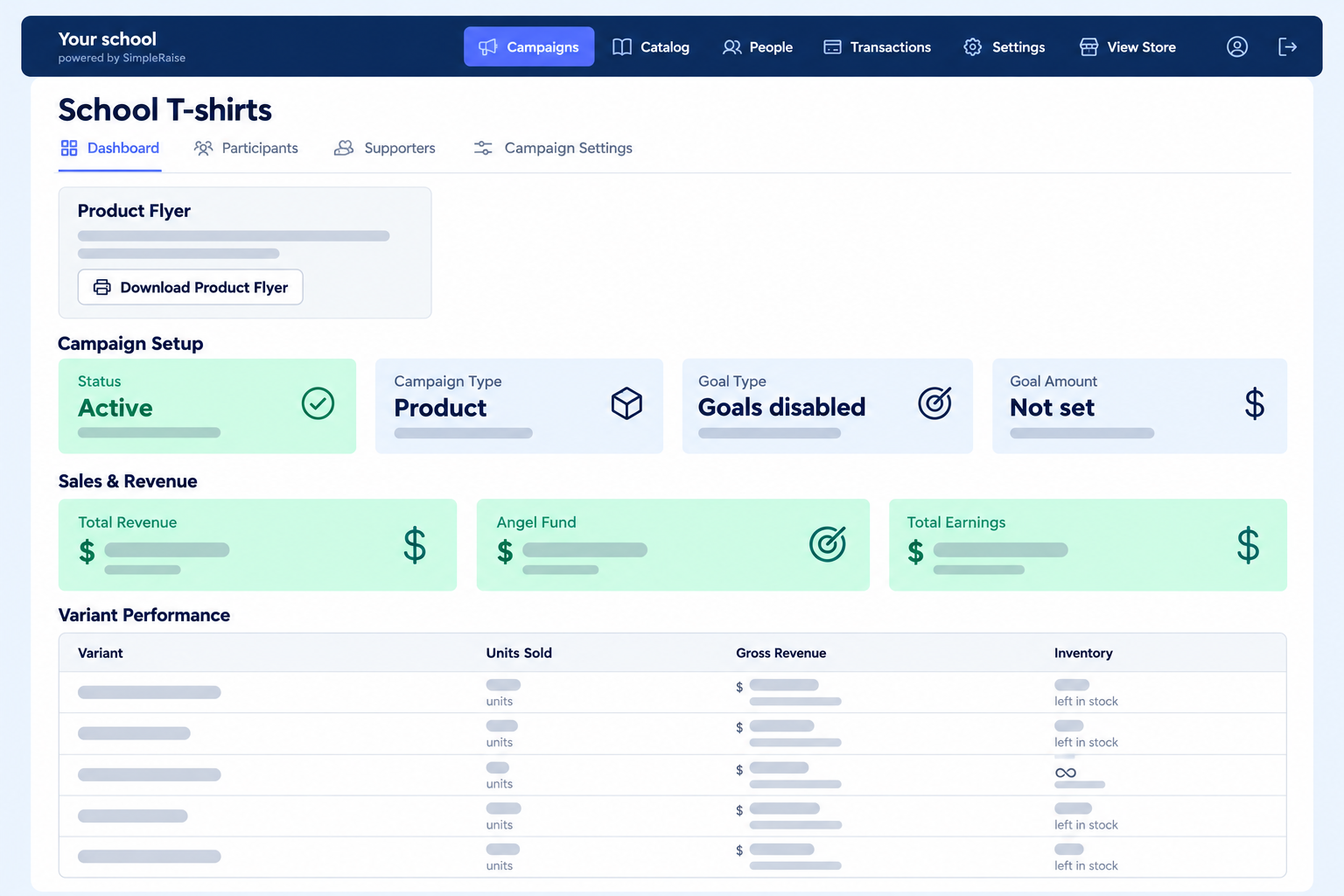Click the Dashboard grid icon
1344x896 pixels.
[69, 148]
